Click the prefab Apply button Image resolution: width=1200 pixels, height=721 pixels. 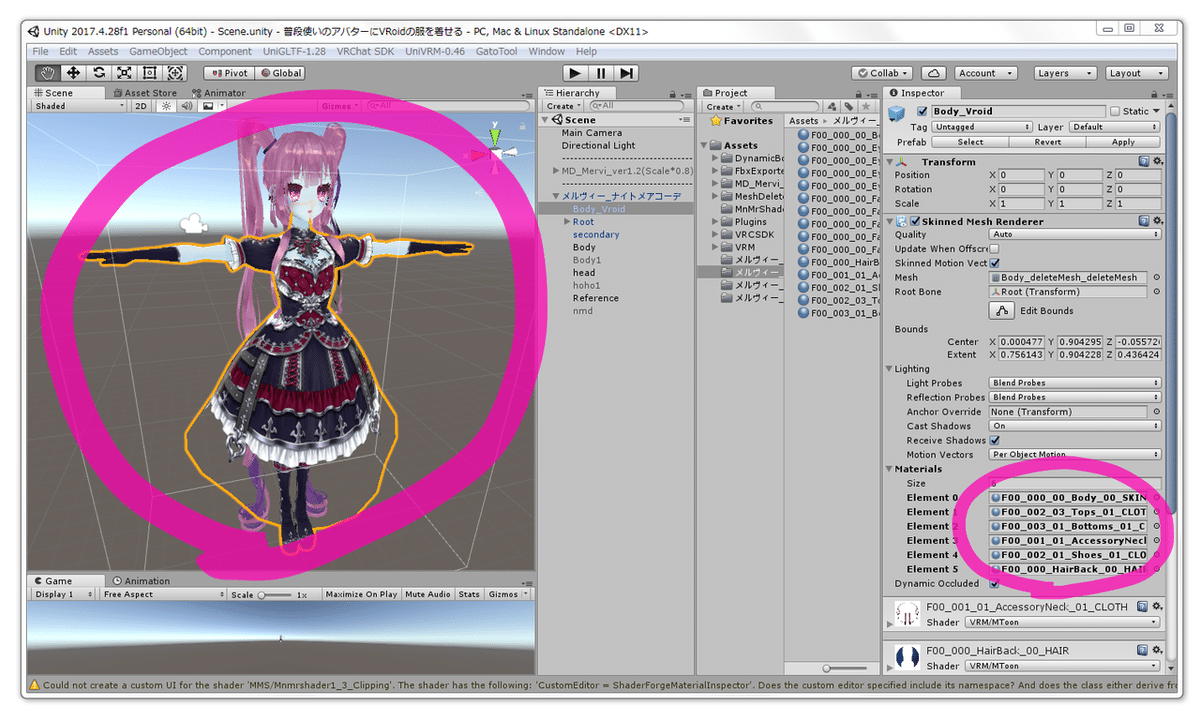pos(1124,142)
